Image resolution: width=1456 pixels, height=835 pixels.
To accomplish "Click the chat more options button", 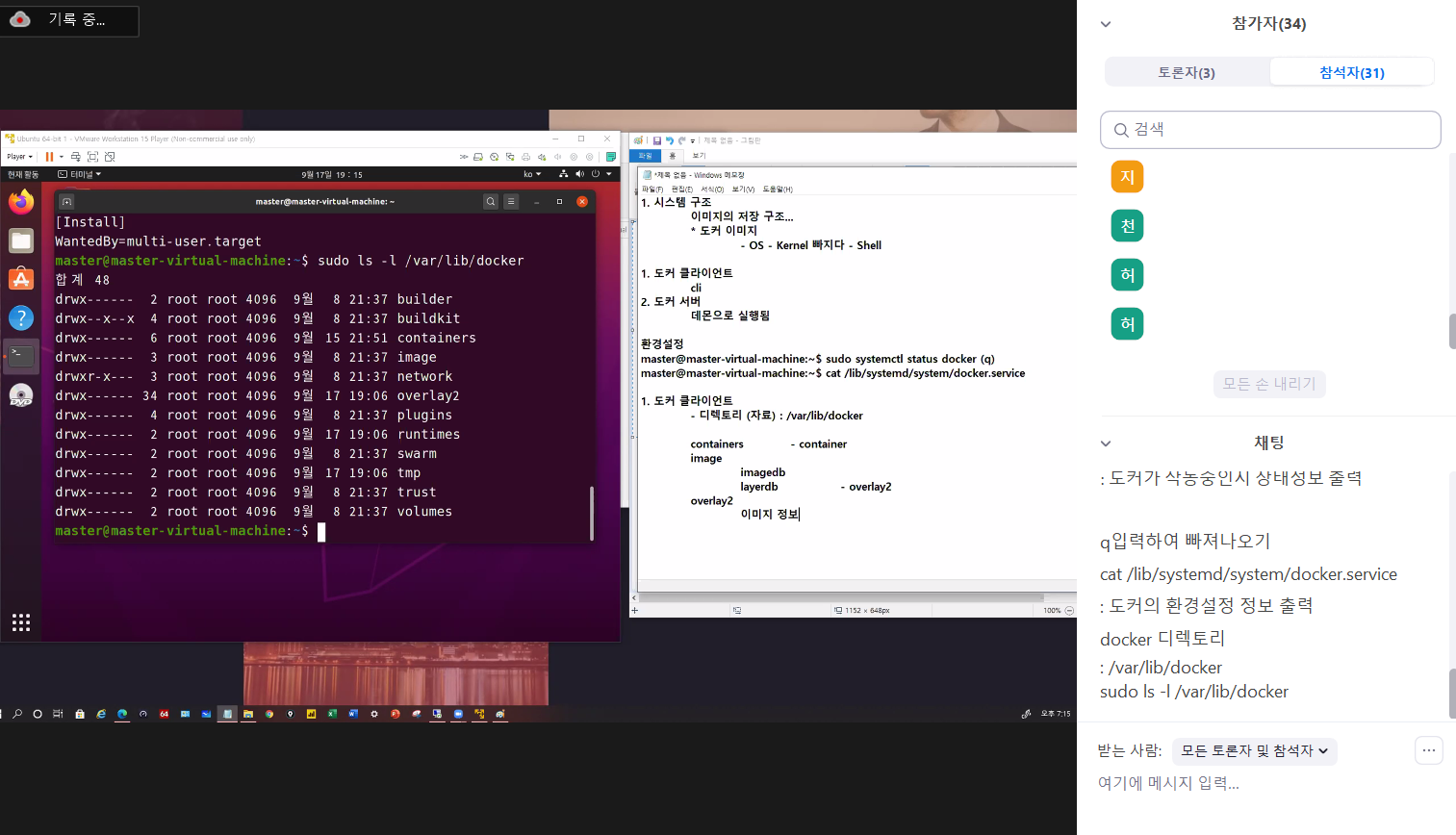I will [1429, 750].
